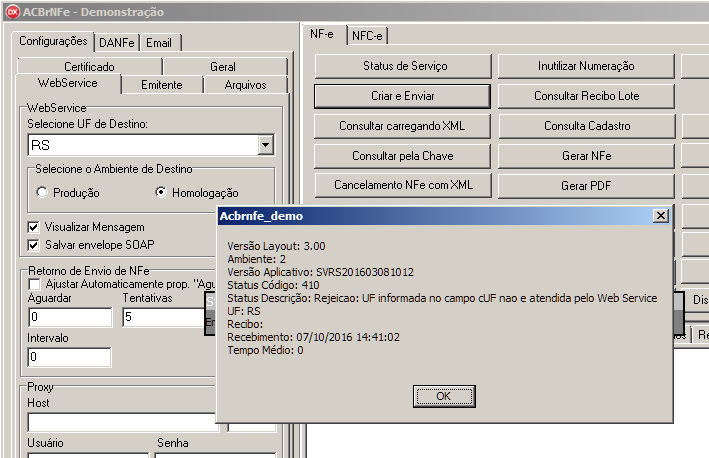The height and width of the screenshot is (458, 709).
Task: Click the Status de Serviço button
Action: coord(403,66)
